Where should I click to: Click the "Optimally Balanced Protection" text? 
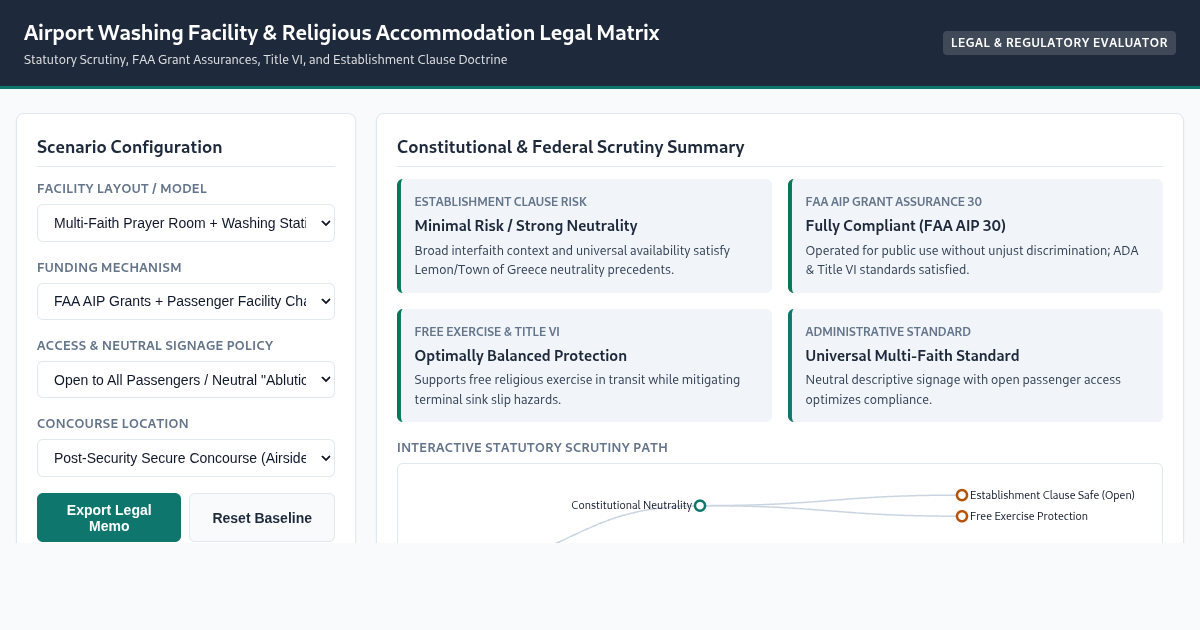pos(521,356)
